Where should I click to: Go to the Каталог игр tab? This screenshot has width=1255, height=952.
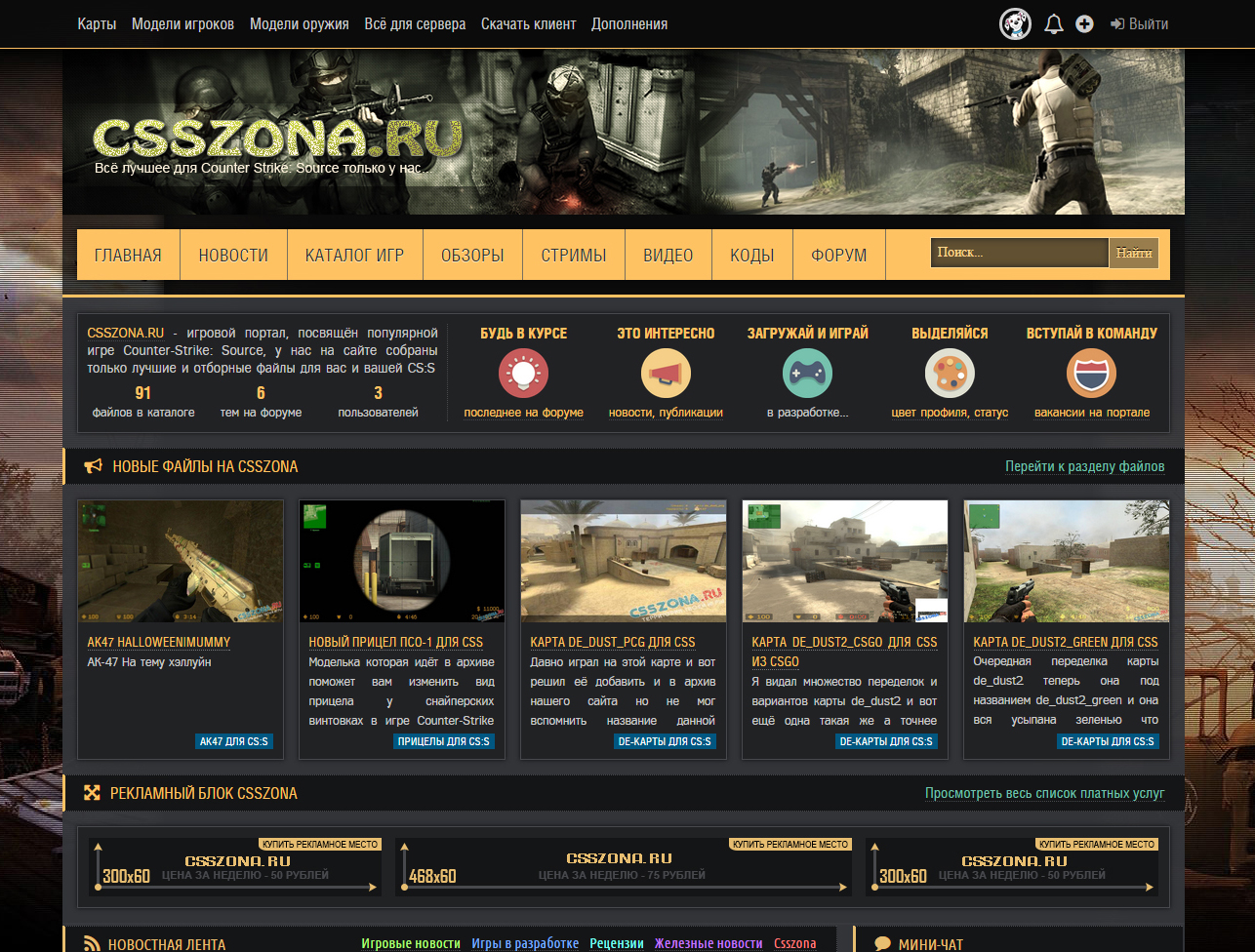point(354,255)
